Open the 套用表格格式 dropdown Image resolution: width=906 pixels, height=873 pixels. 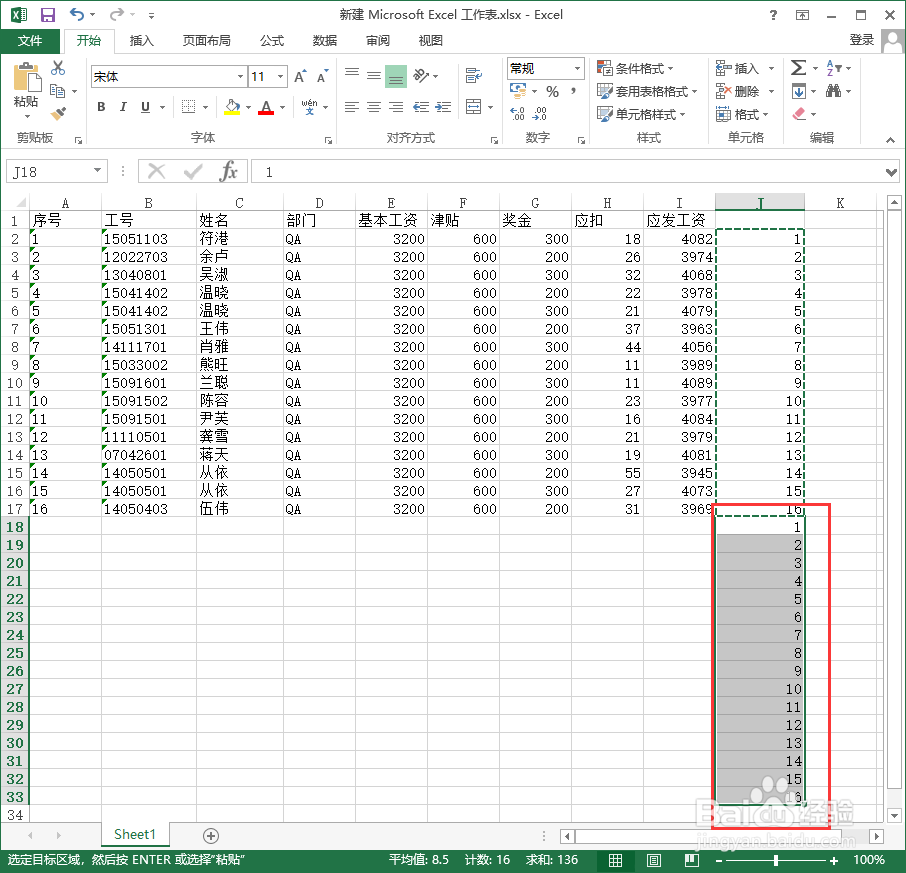[x=647, y=91]
